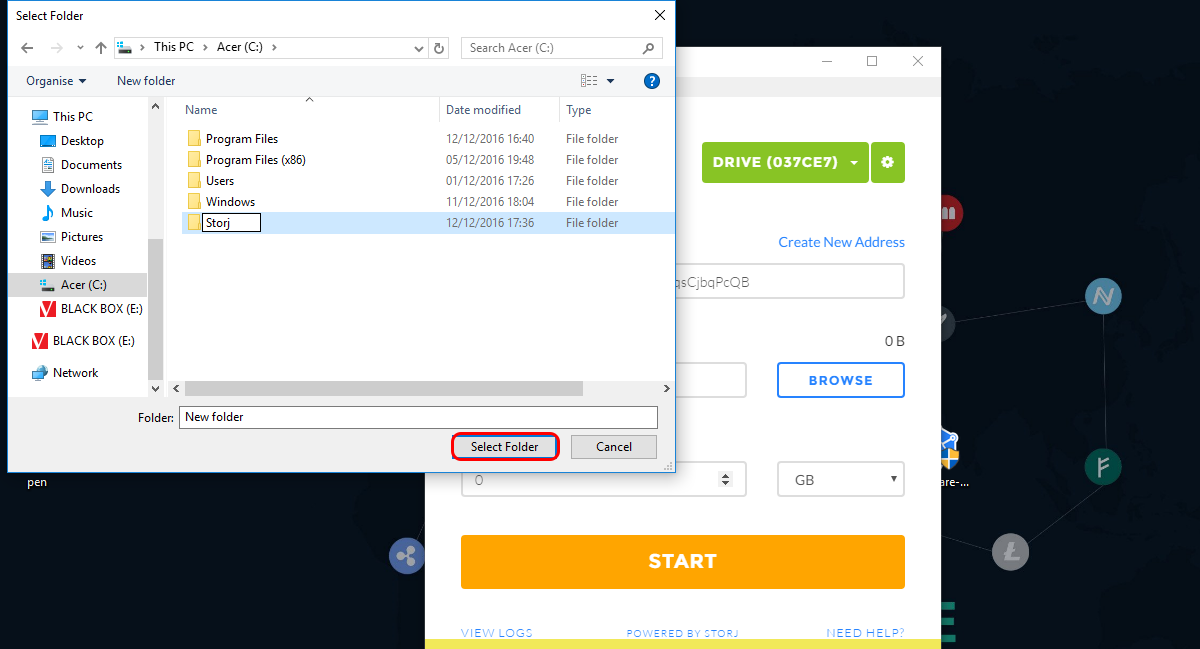This screenshot has height=649, width=1200.
Task: Open the GB unit dropdown
Action: 841,480
